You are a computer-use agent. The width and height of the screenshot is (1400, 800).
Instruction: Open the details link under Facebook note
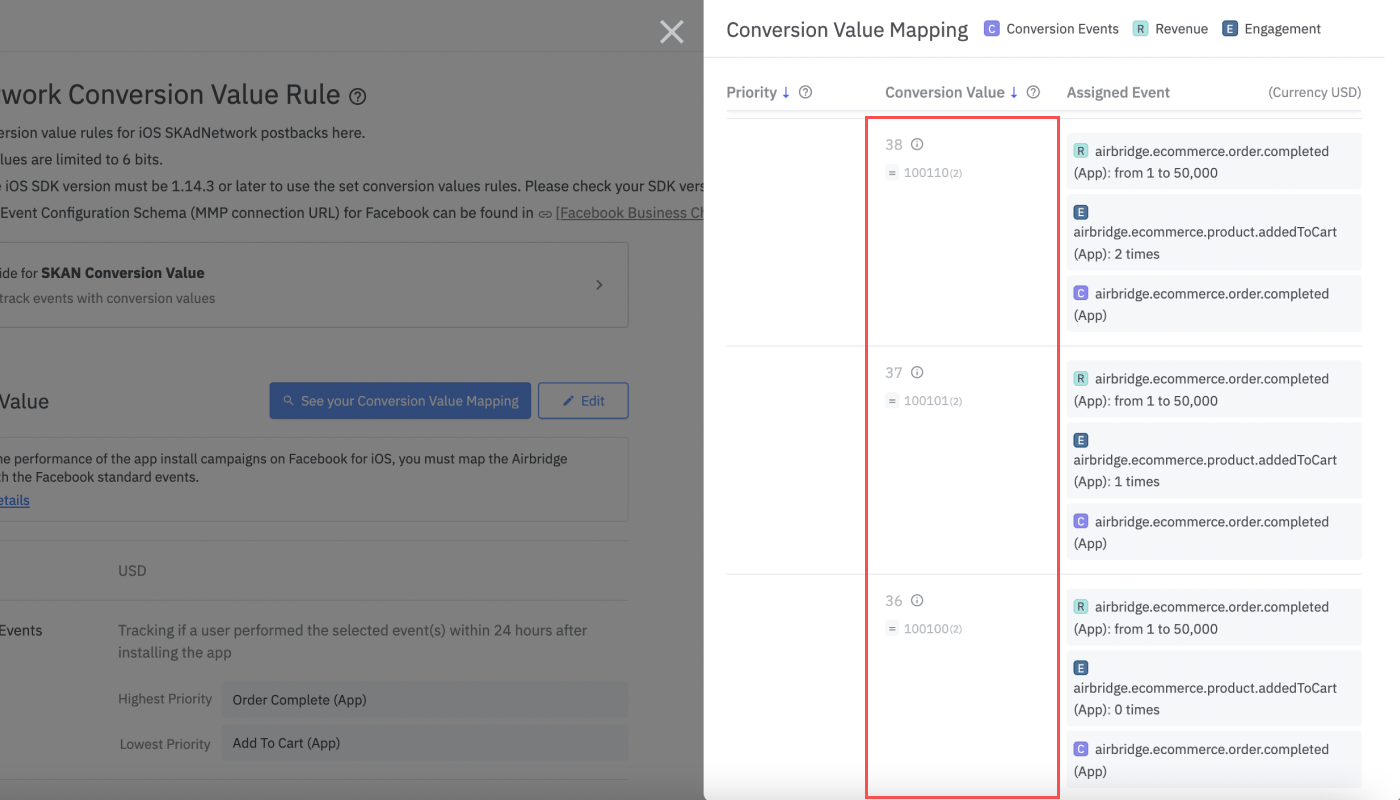[x=14, y=500]
